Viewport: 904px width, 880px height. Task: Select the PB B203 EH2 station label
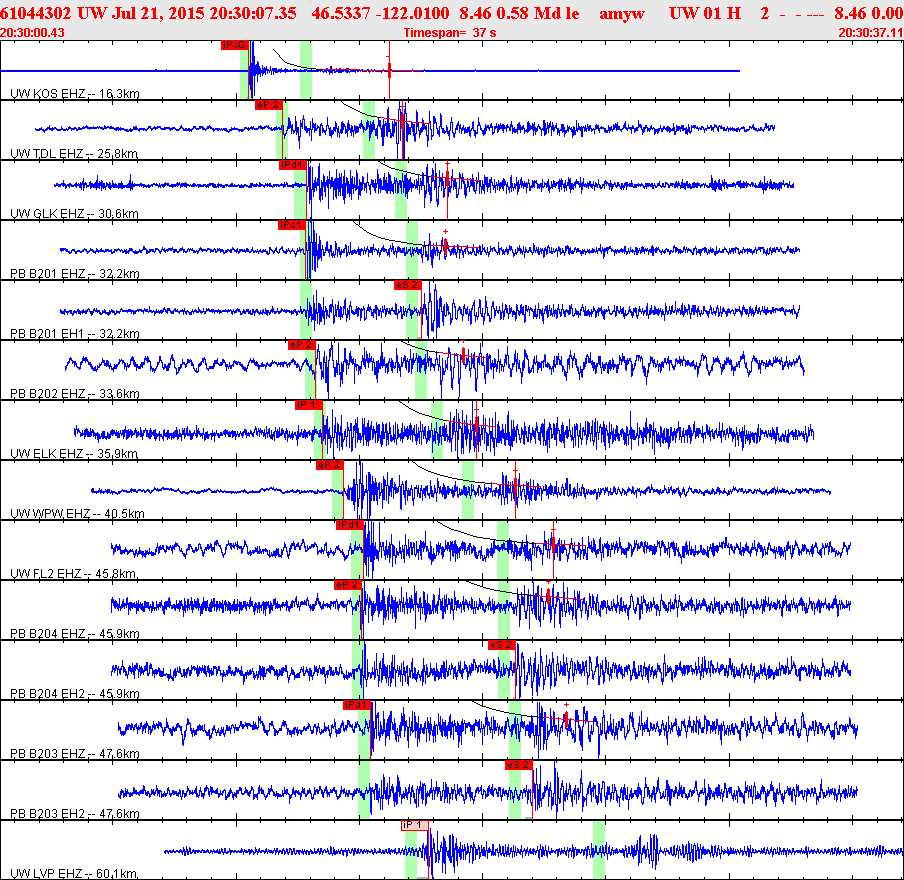75,813
